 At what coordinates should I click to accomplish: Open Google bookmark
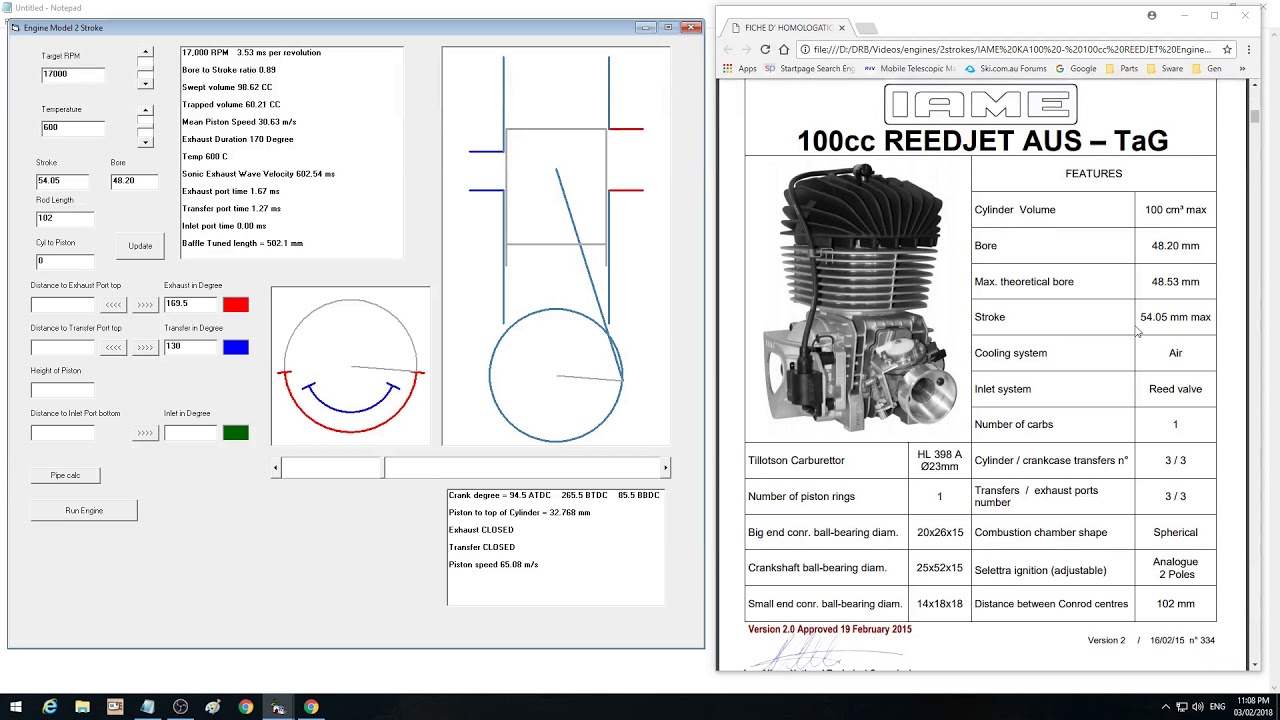tap(1076, 69)
